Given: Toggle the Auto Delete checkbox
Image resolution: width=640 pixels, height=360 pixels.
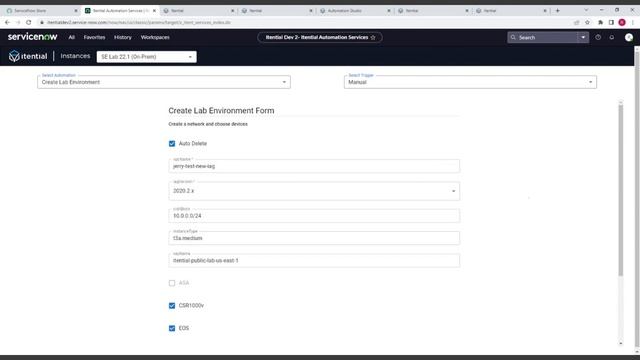Looking at the screenshot, I should (172, 144).
